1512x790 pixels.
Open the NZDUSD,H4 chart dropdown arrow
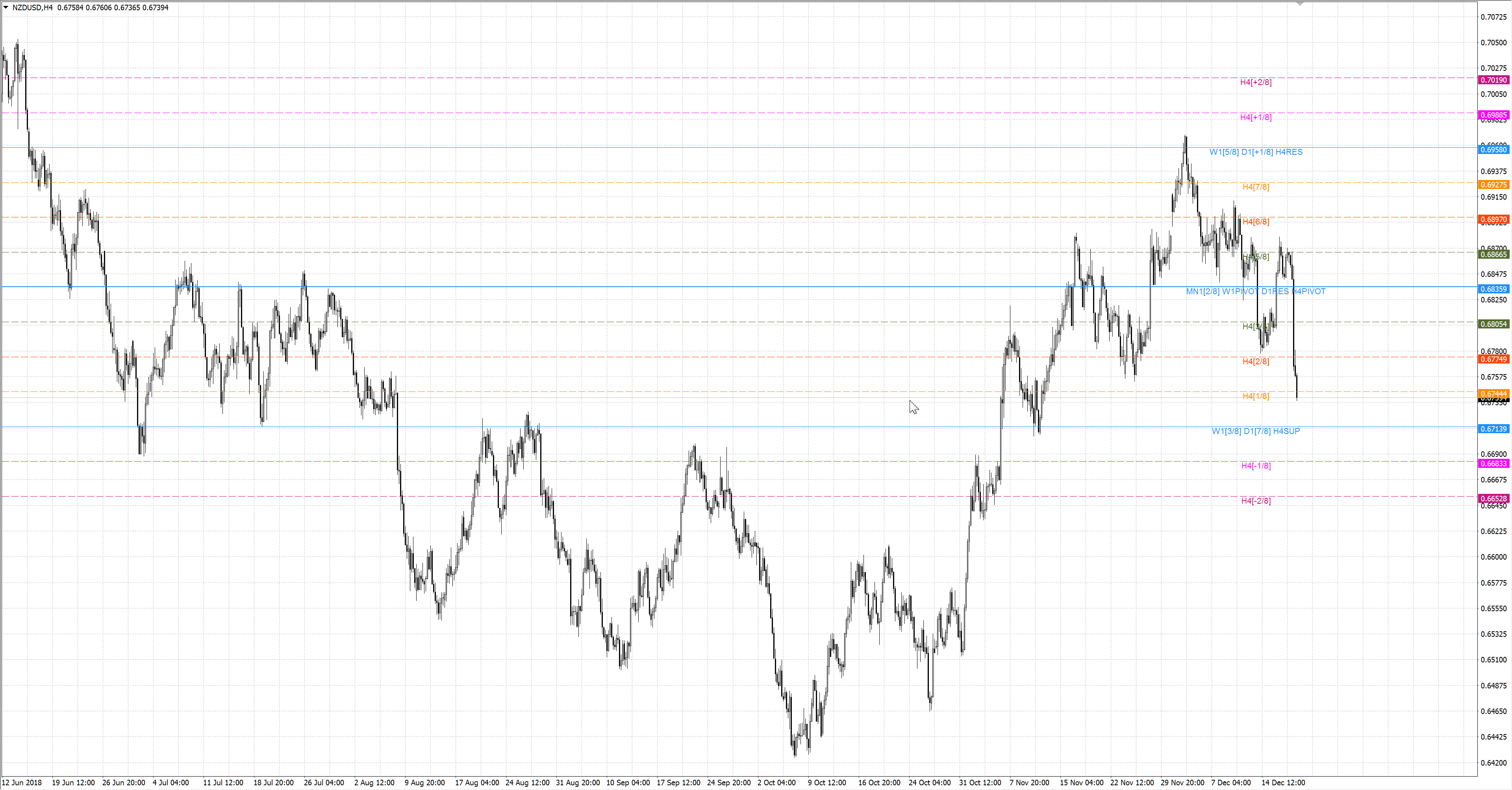(6, 7)
